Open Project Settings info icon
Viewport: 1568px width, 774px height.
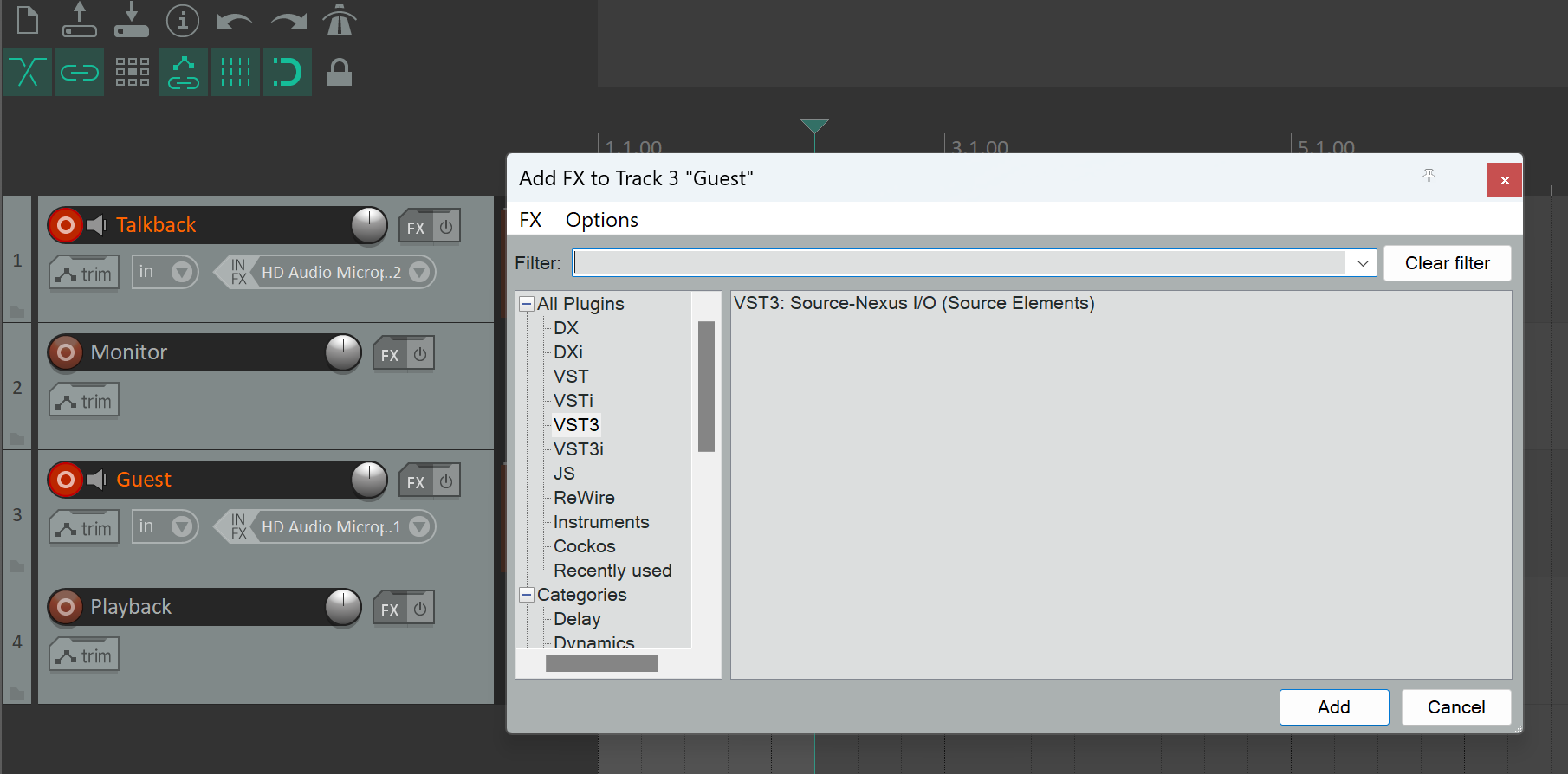tap(183, 20)
